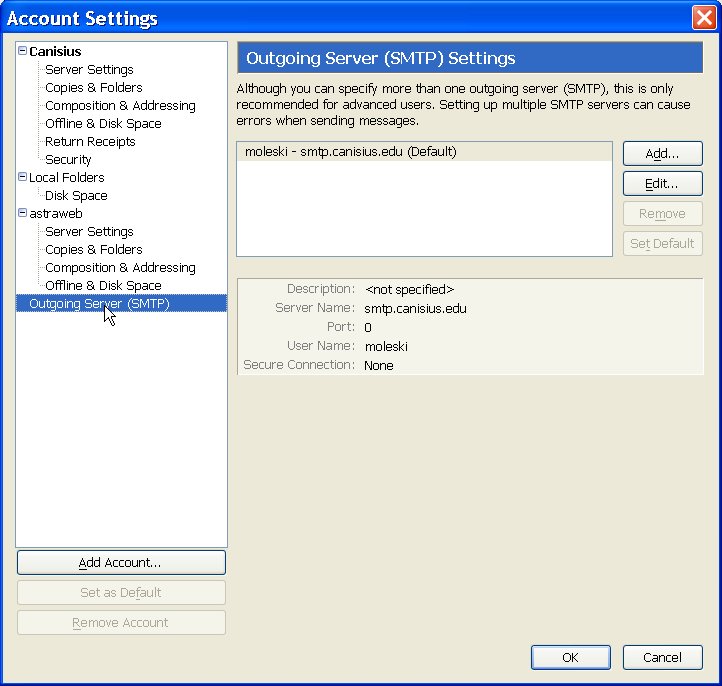Click the Add... SMTP server button
The image size is (722, 686).
[x=663, y=153]
